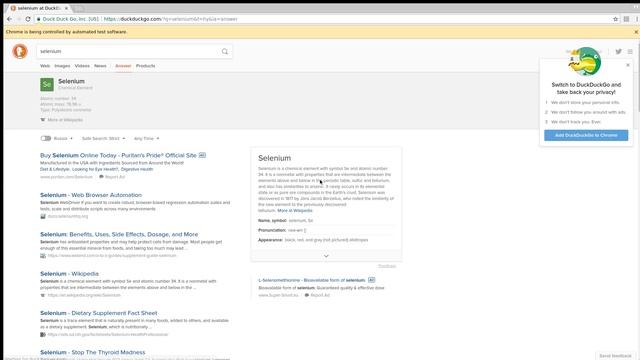Switch to the Web tab
This screenshot has height=360, width=640.
[45, 66]
